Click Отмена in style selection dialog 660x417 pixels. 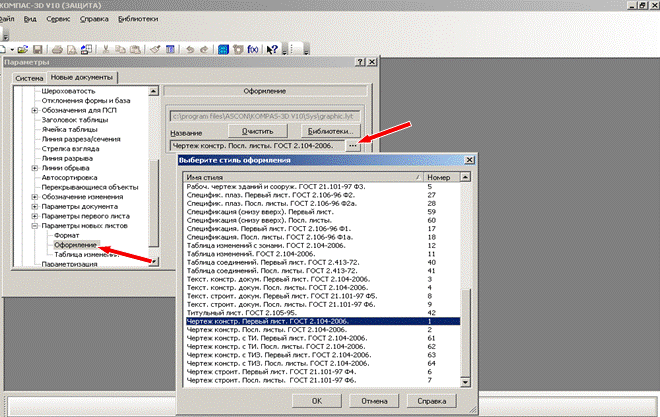(x=374, y=401)
